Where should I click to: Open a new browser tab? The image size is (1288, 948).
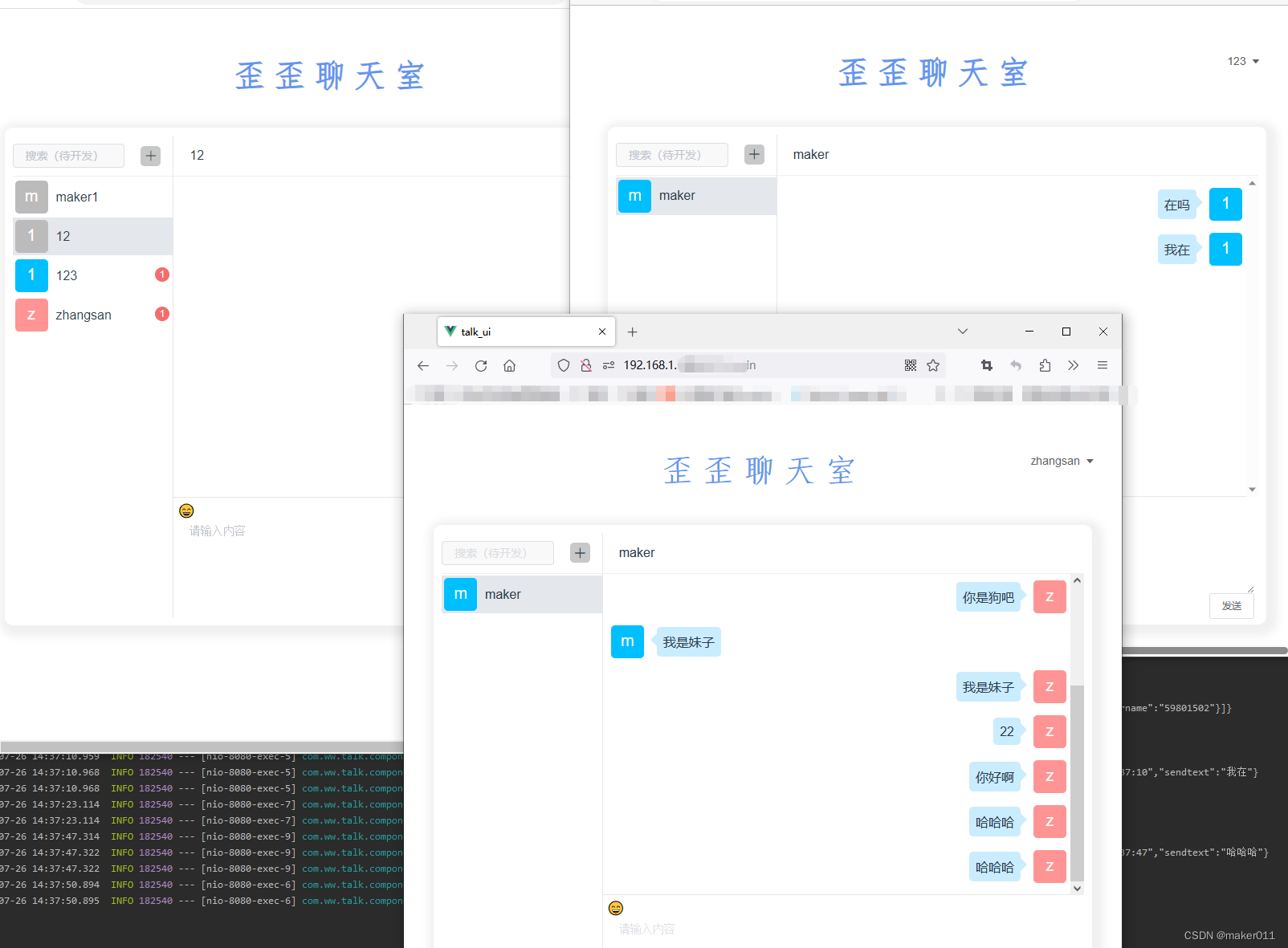tap(633, 332)
